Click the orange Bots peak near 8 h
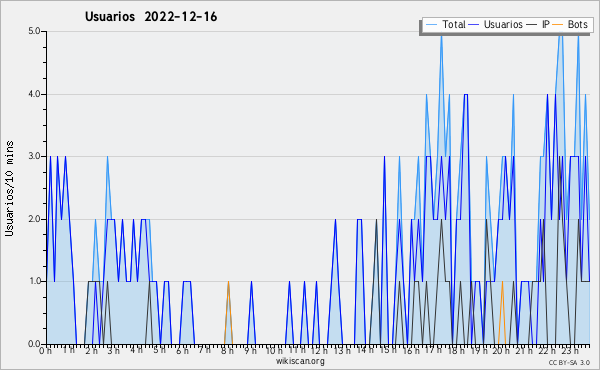600x370 pixels. pos(228,282)
